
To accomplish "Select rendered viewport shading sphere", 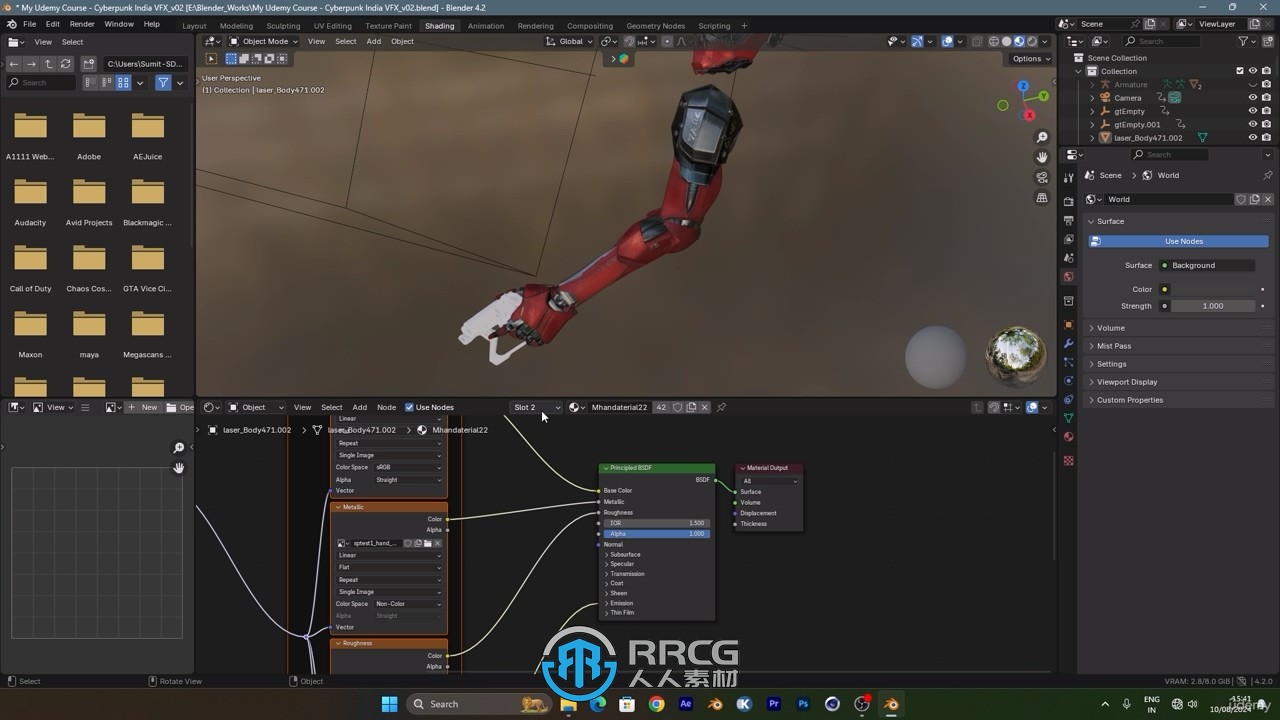I will pos(1032,42).
